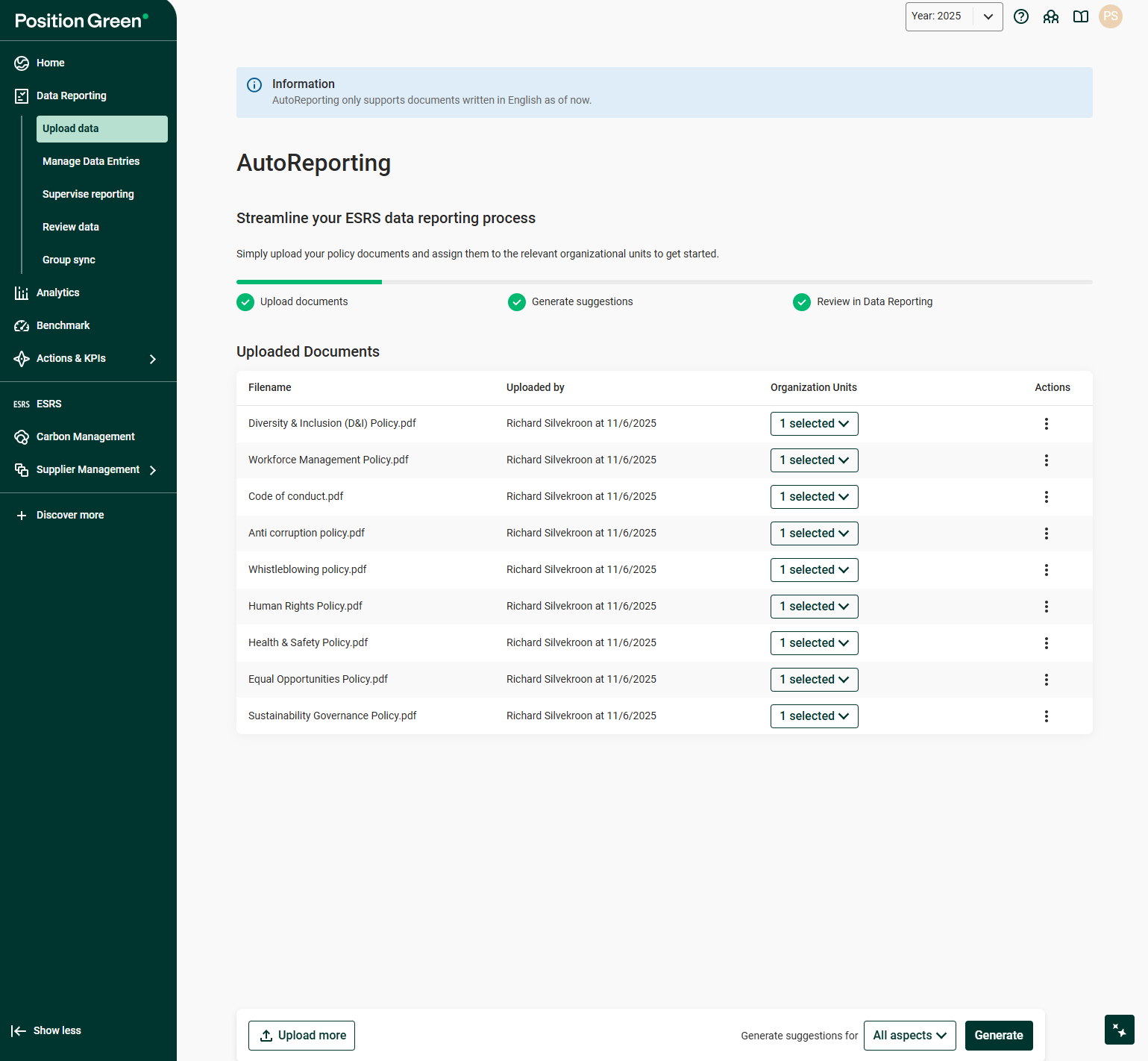Click the team members icon in header
1148x1061 pixels.
[1051, 16]
